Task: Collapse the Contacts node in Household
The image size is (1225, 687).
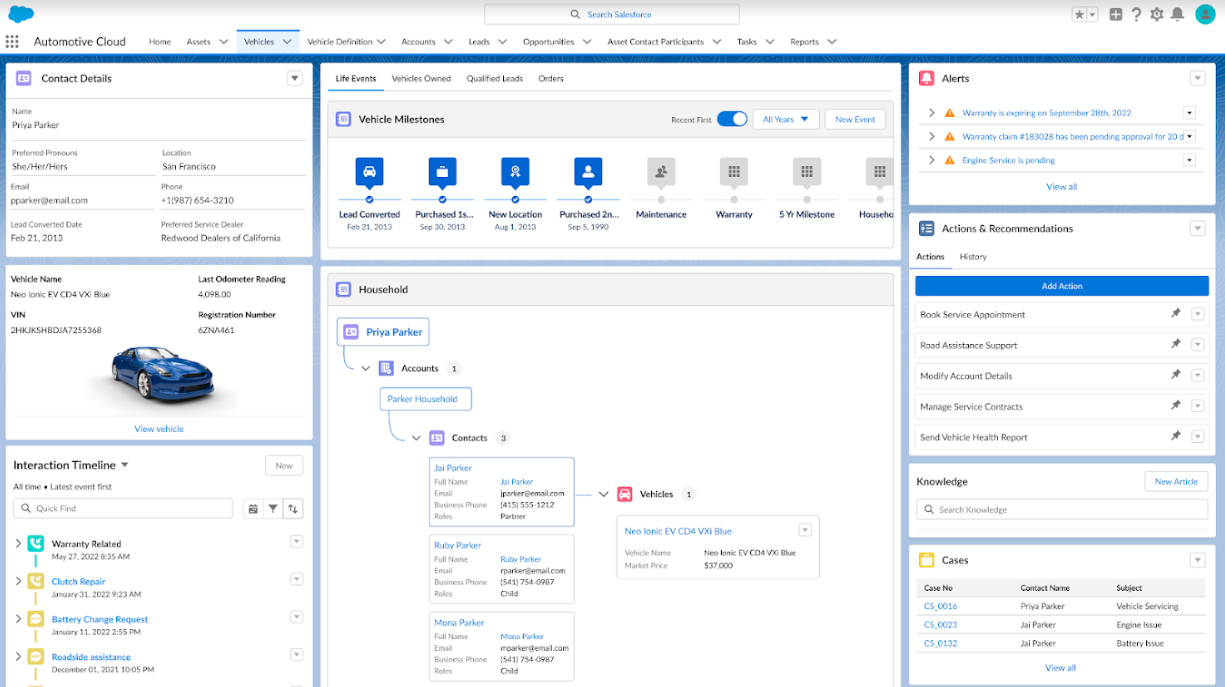Action: click(416, 438)
